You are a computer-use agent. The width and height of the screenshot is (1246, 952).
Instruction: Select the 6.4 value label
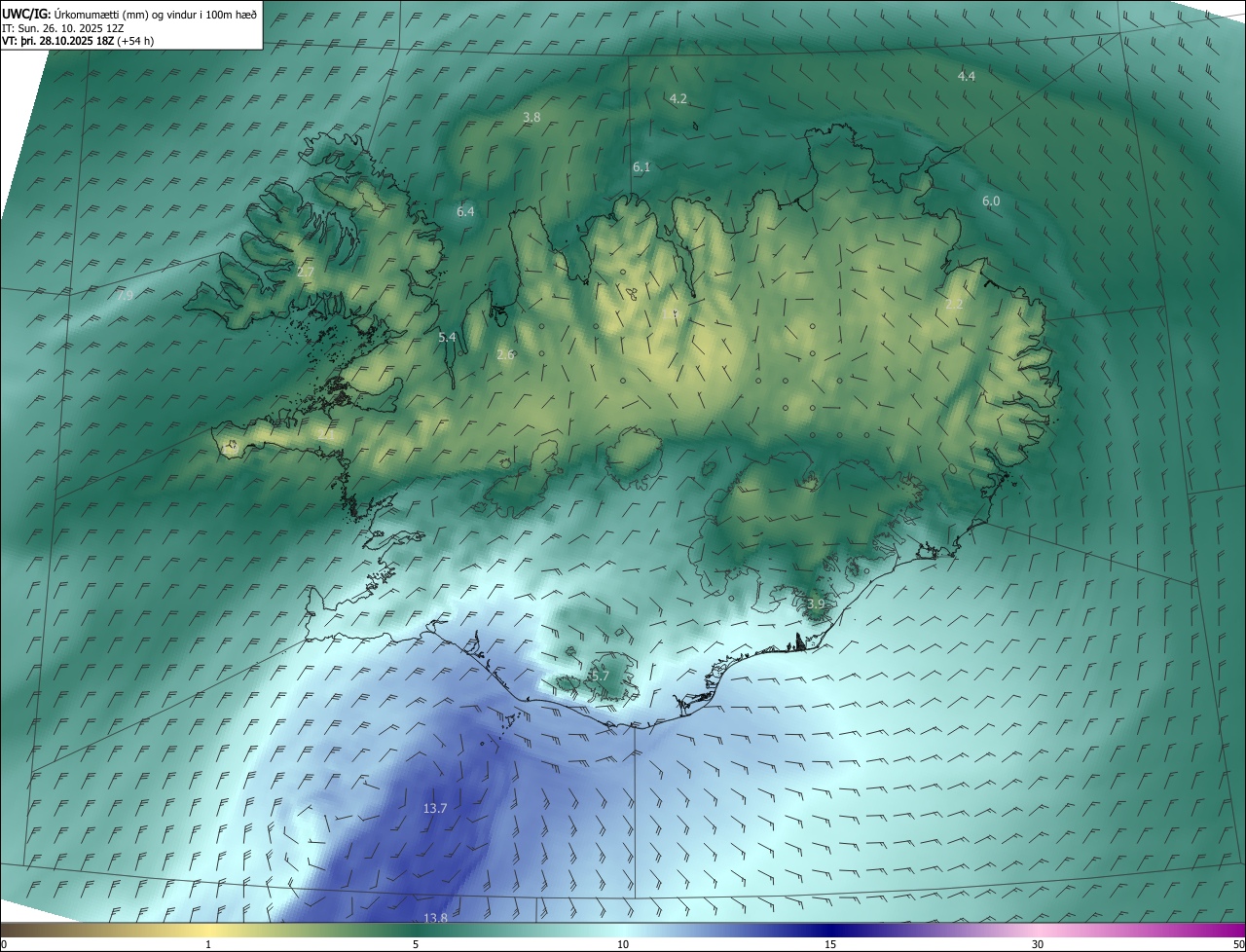tap(465, 211)
